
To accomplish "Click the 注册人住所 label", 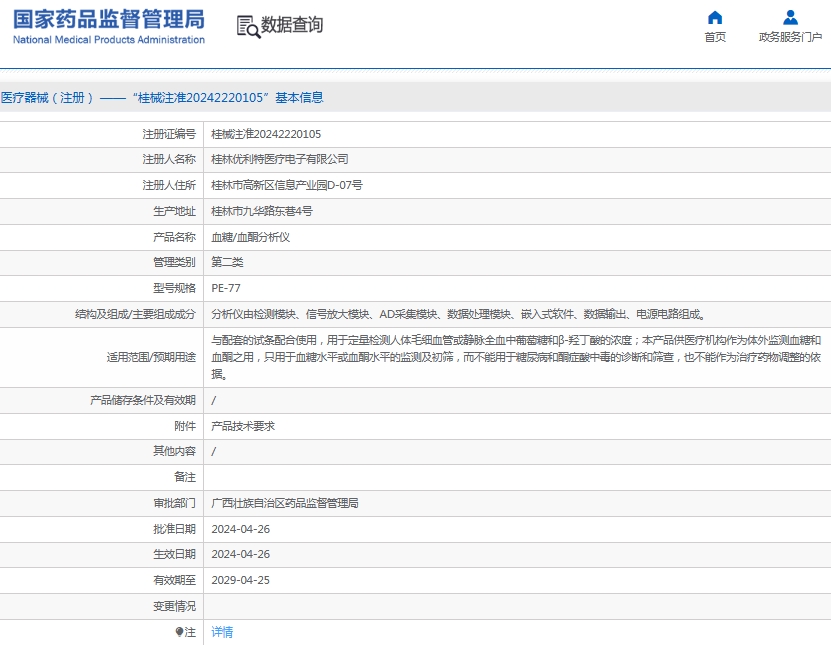I will click(169, 185).
